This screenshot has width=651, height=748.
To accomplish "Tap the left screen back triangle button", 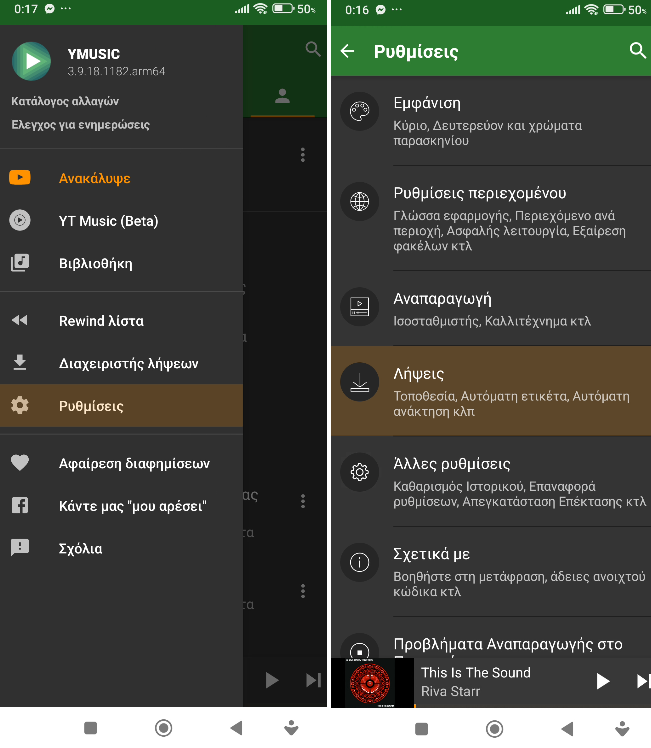I will (x=236, y=728).
